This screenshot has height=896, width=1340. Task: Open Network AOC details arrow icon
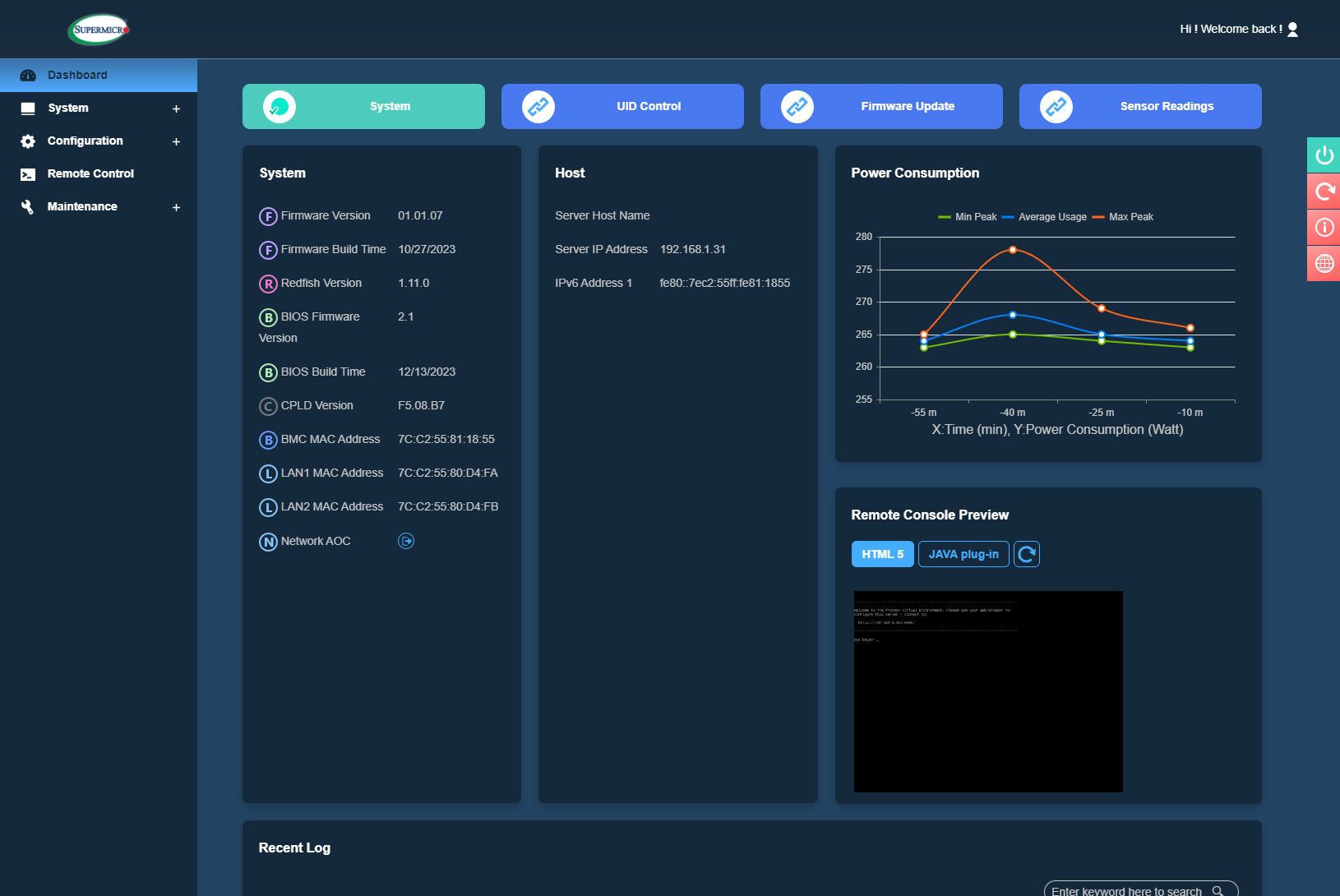pyautogui.click(x=406, y=541)
